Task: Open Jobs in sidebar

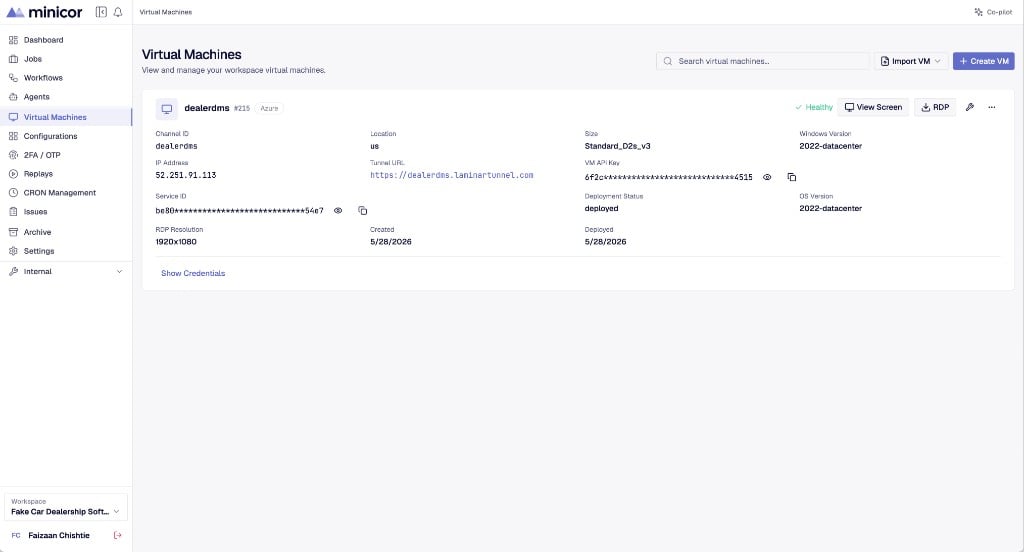Action: point(66,59)
